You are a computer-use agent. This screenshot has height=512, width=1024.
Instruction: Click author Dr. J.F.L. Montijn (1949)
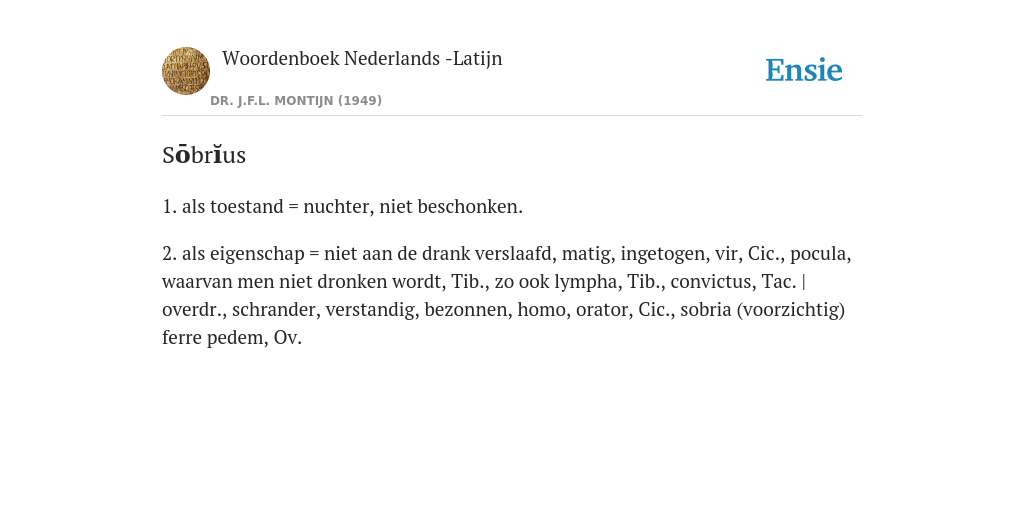[x=296, y=101]
